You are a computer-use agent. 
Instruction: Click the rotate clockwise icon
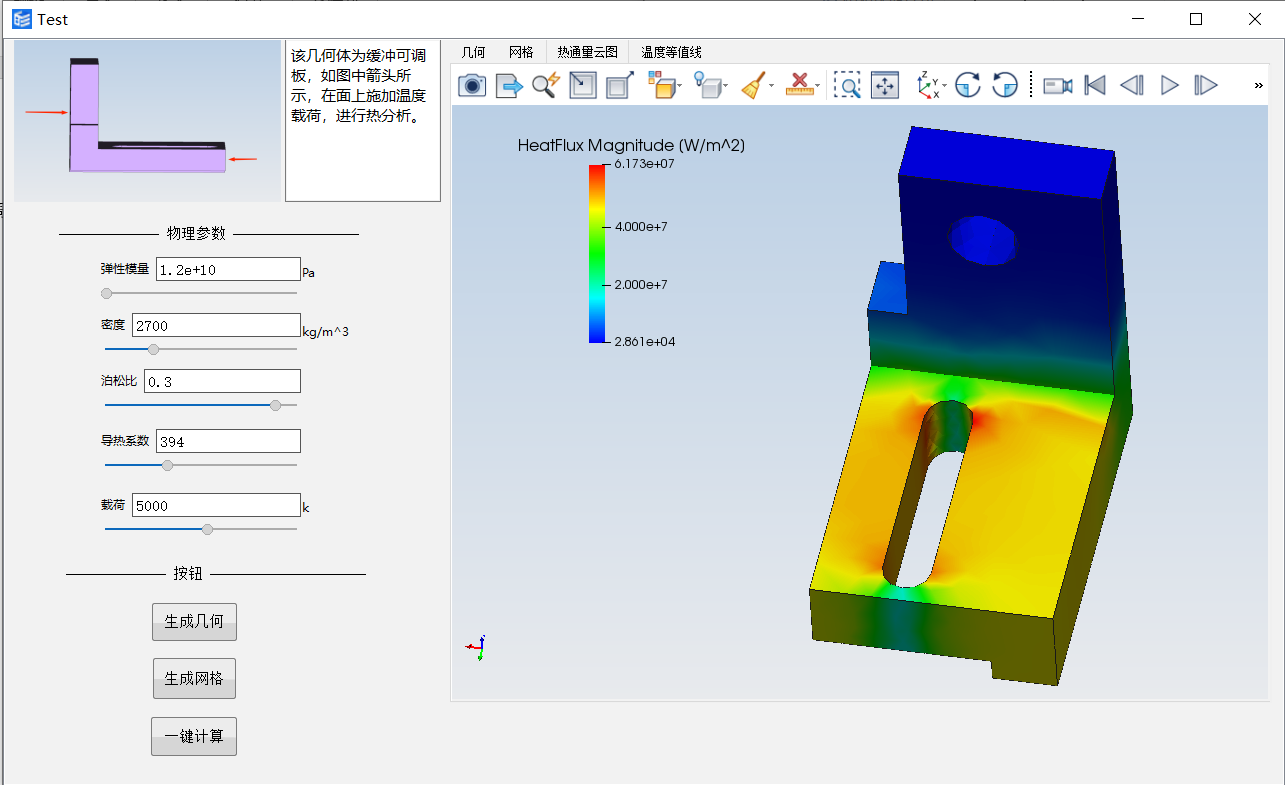[967, 85]
